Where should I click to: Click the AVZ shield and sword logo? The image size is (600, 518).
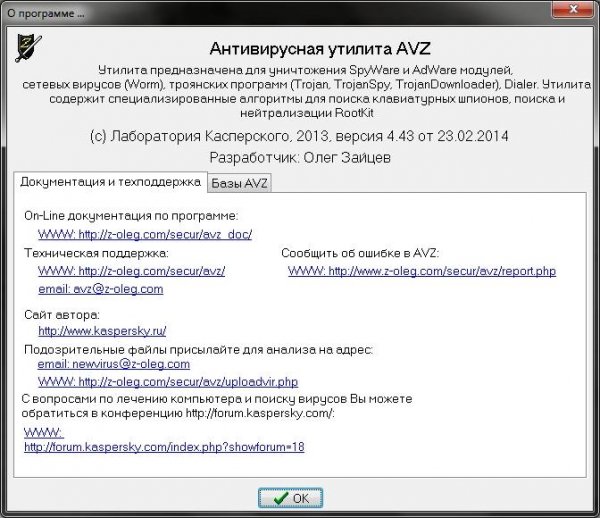[x=28, y=48]
